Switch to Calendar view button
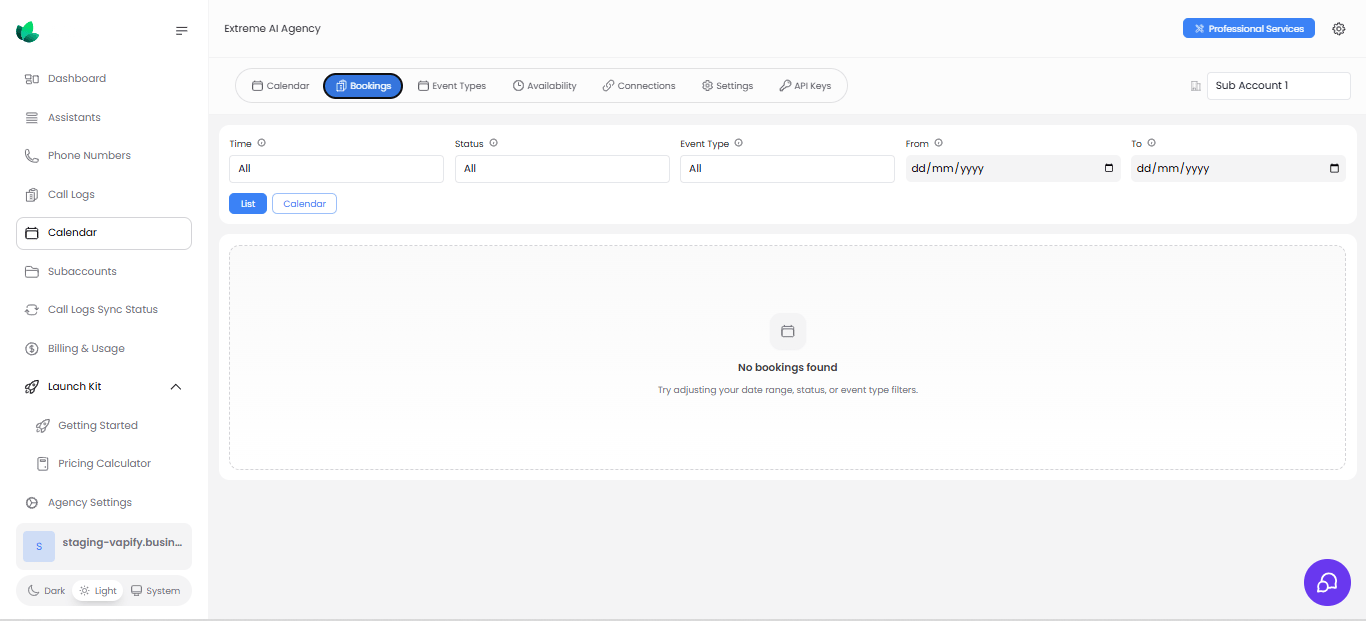This screenshot has width=1366, height=621. coord(304,204)
